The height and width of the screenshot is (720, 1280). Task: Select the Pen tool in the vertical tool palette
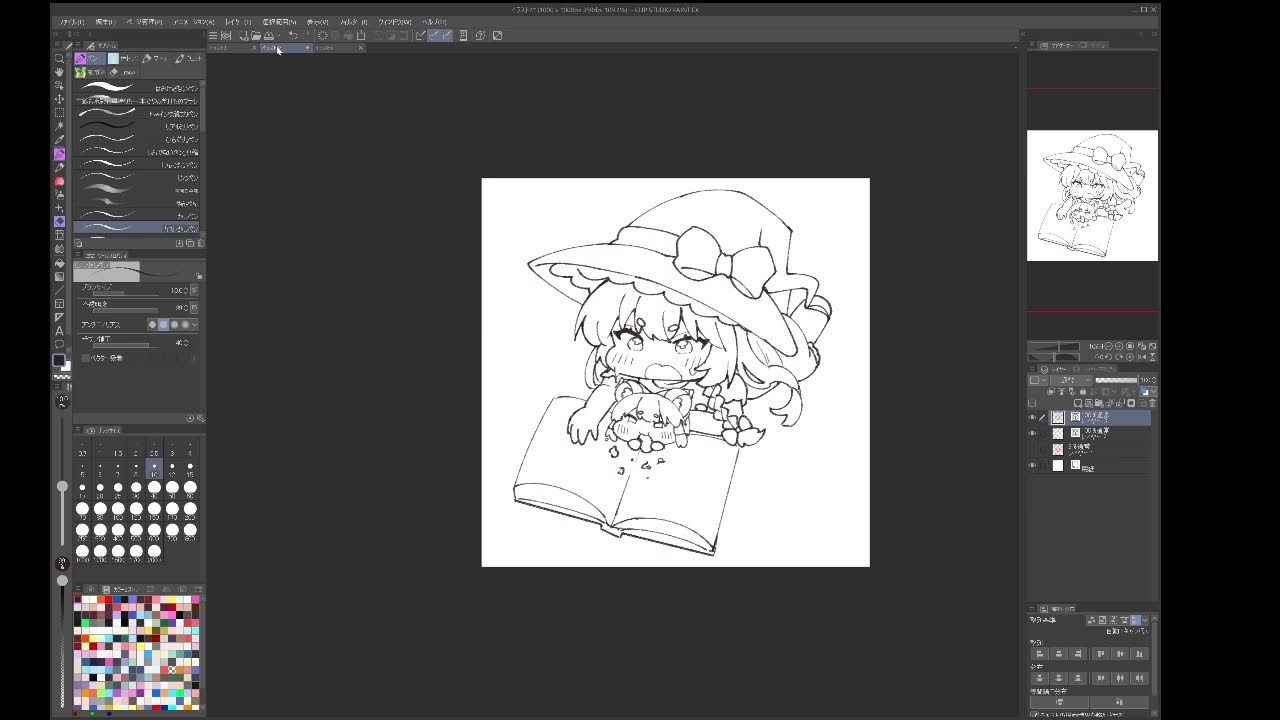click(59, 154)
